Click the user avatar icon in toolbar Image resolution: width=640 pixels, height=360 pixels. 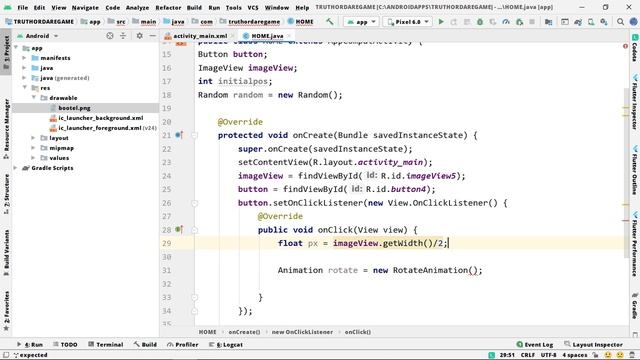(633, 22)
